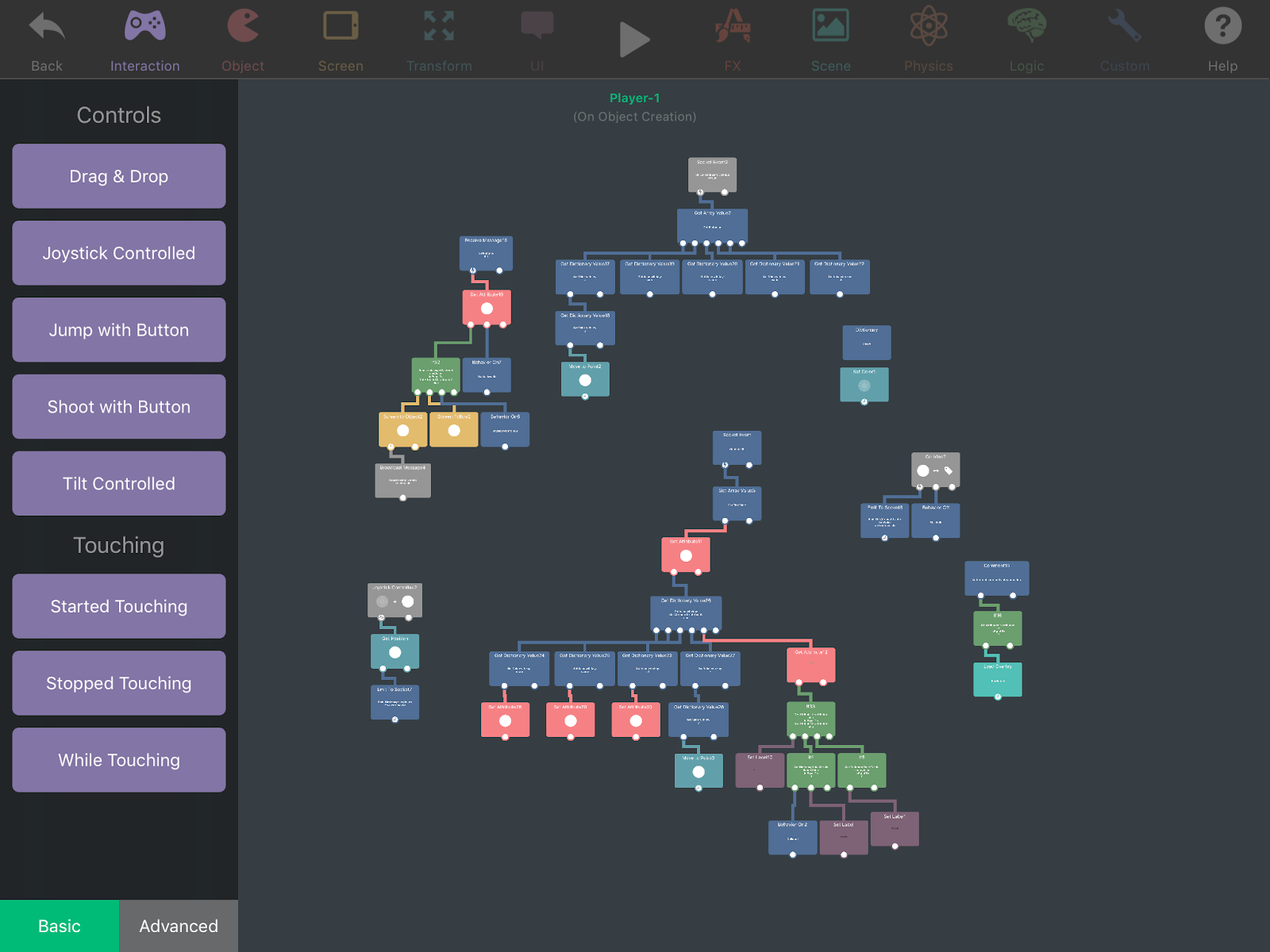Select the Behavior On2 node
The image size is (1270, 952).
tap(793, 838)
